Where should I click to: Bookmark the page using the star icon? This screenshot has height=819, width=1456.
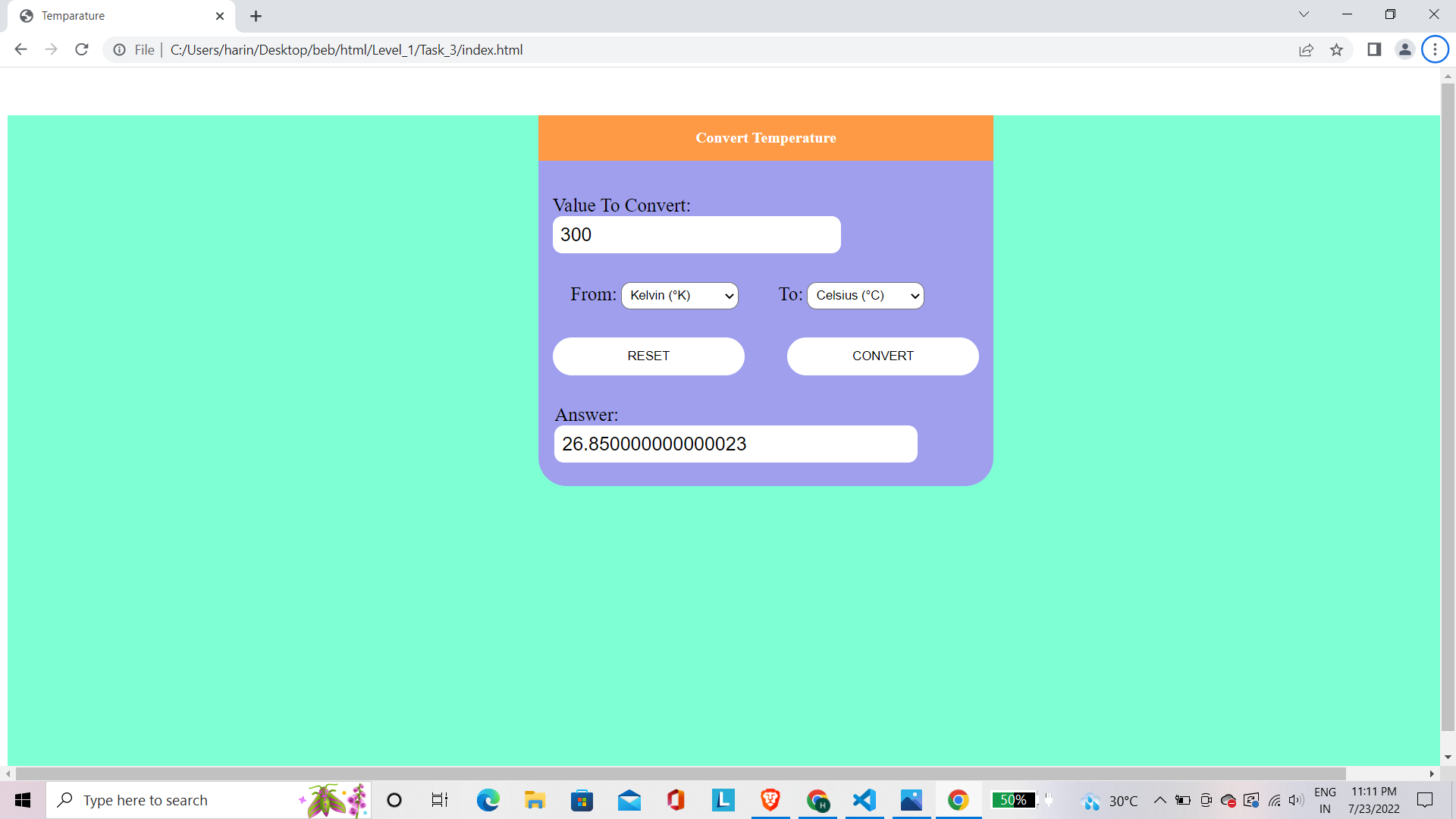click(1337, 49)
